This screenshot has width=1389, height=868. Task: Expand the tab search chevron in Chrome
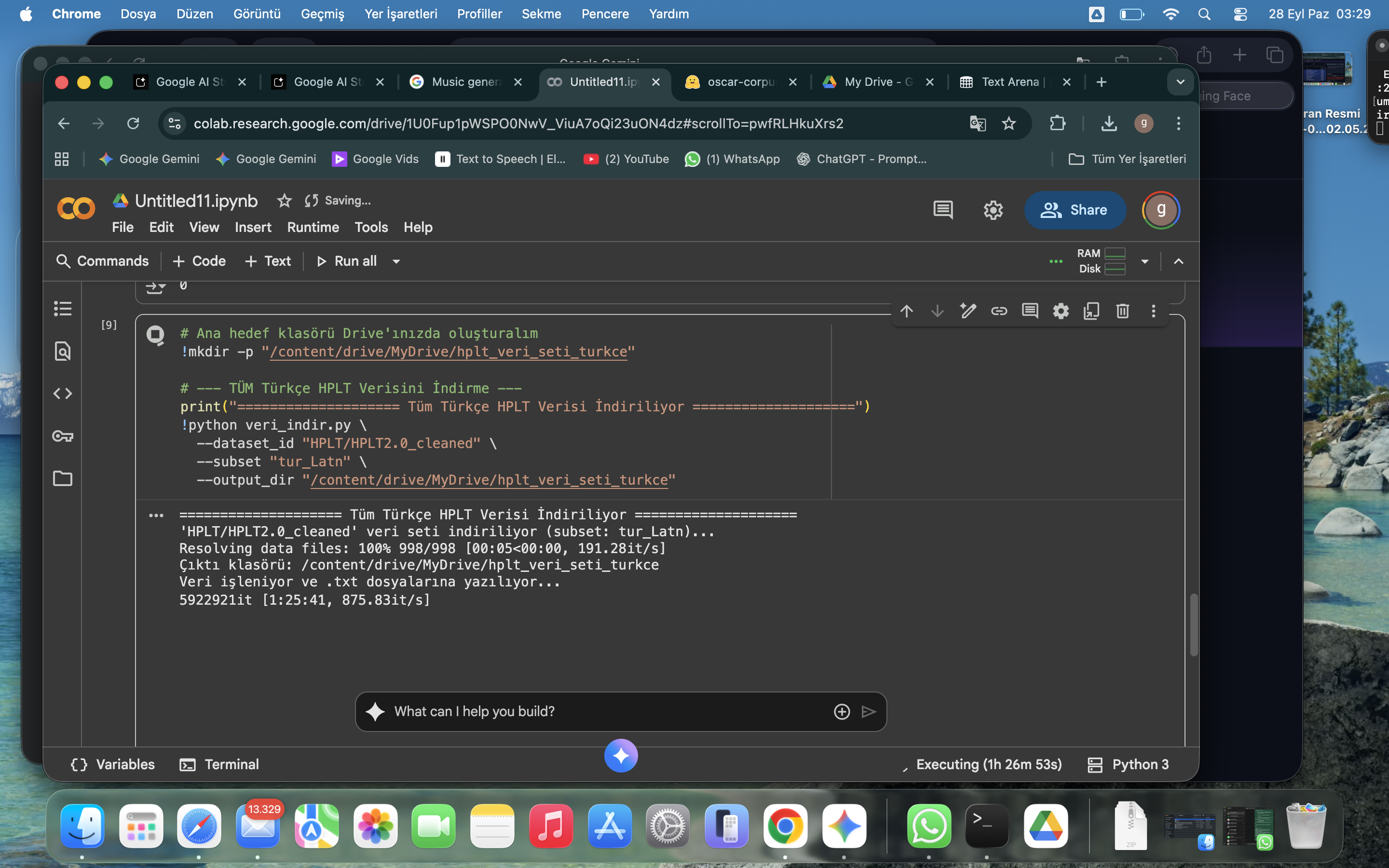[x=1180, y=82]
